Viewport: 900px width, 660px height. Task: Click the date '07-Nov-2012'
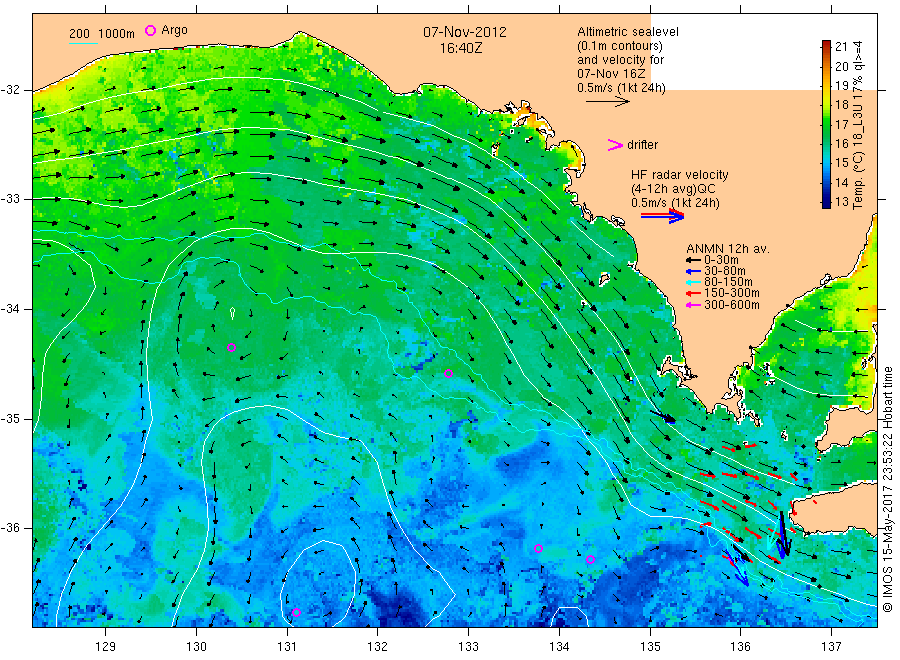tap(465, 32)
